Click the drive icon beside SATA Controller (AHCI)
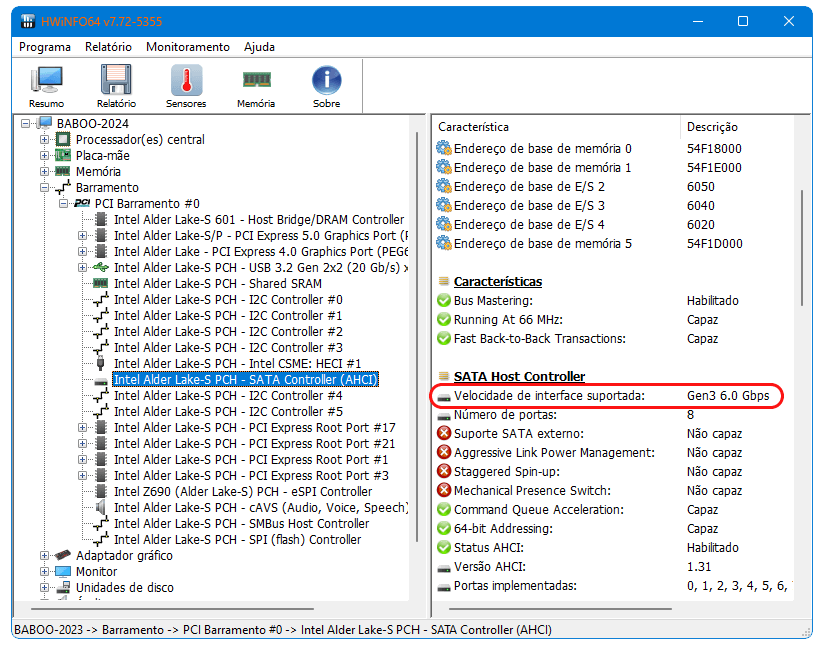This screenshot has width=819, height=651. pyautogui.click(x=101, y=381)
